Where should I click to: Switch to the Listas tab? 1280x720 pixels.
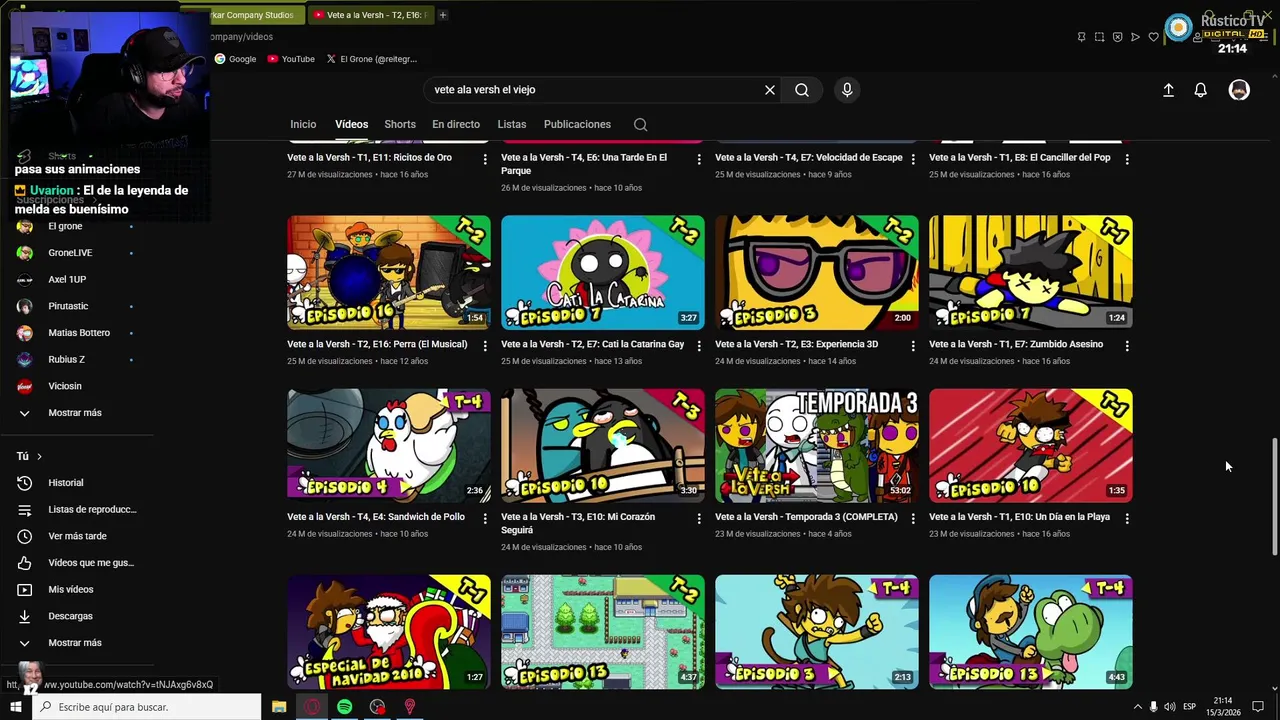pyautogui.click(x=511, y=125)
